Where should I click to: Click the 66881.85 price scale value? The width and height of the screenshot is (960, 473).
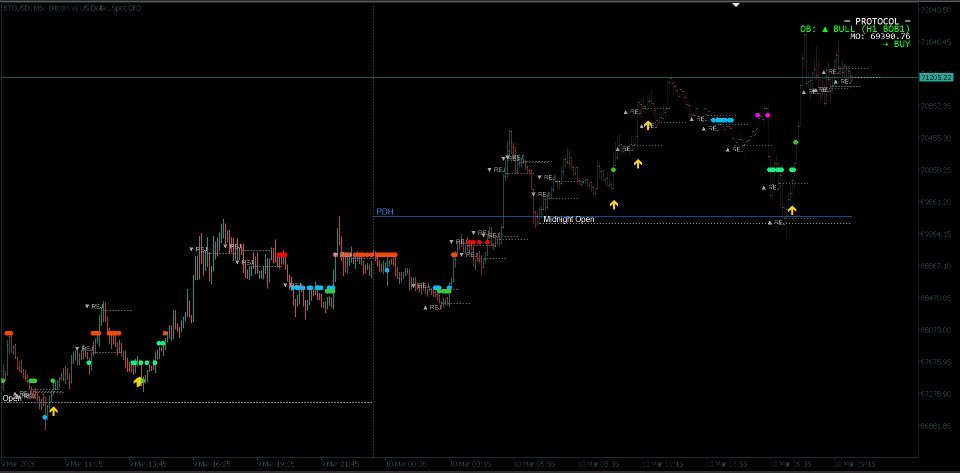(936, 425)
